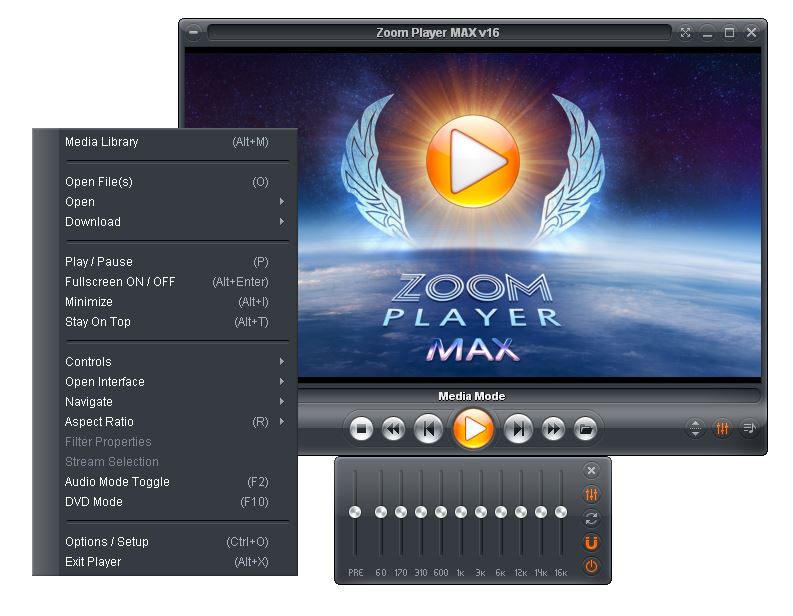
Task: Click the 1k equalizer band slider
Action: [x=461, y=513]
